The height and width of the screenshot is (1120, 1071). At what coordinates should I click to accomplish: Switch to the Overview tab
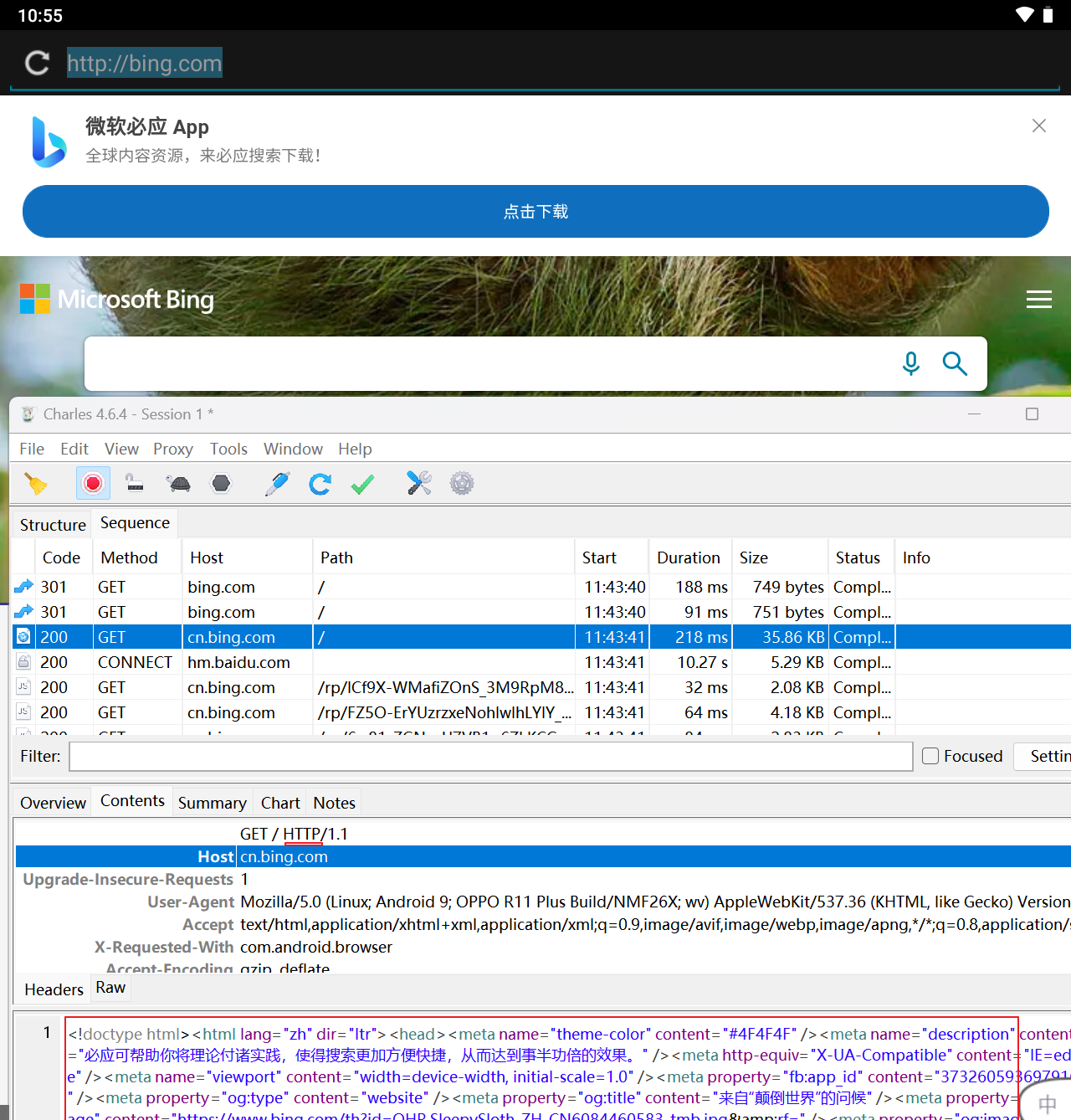(x=53, y=803)
